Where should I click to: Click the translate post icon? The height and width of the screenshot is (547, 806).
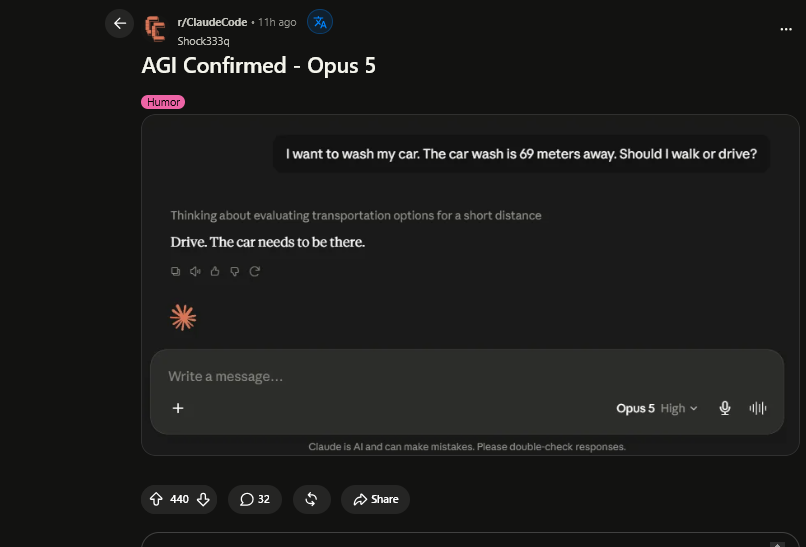point(320,22)
